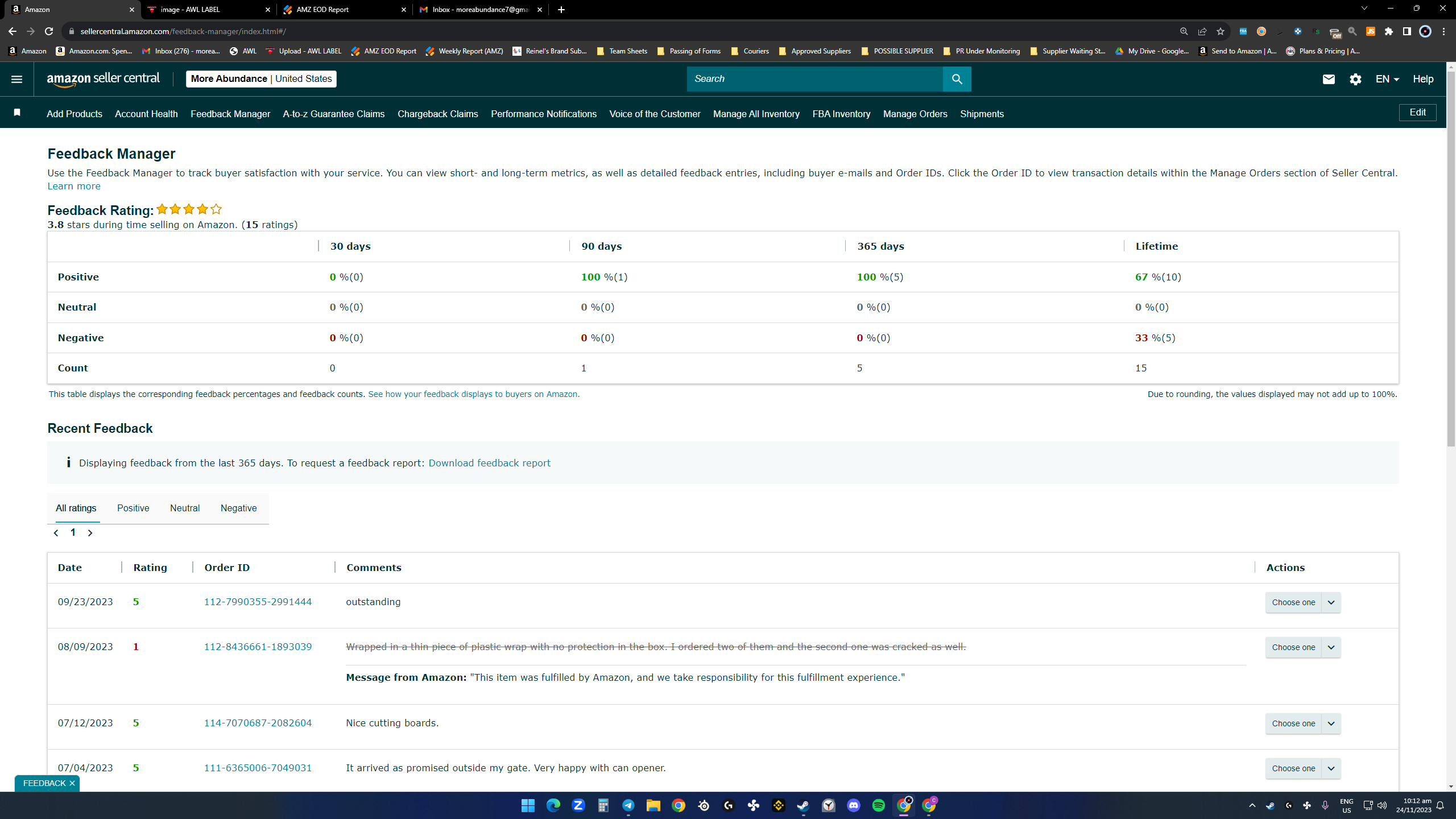Open the EN language dropdown
Image resolution: width=1456 pixels, height=819 pixels.
pos(1387,79)
